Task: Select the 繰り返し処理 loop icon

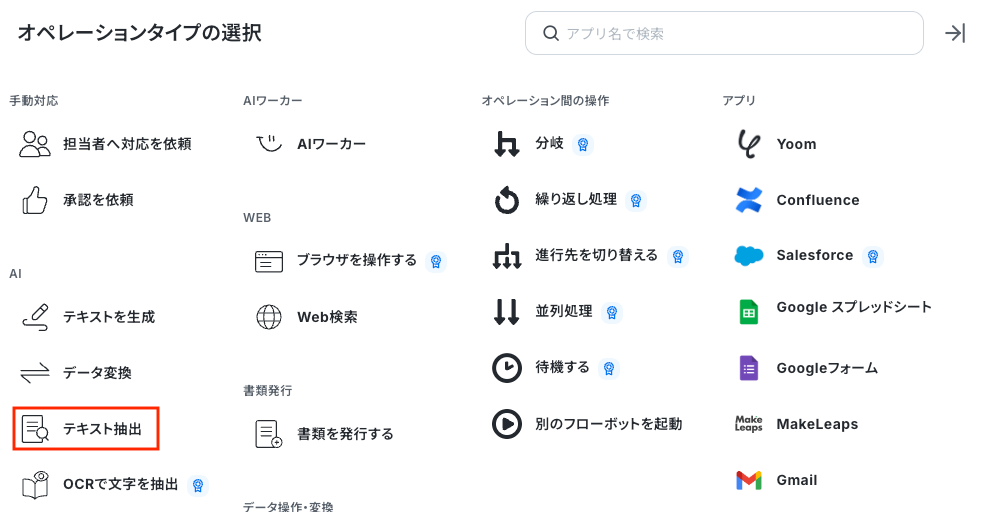Action: coord(507,200)
